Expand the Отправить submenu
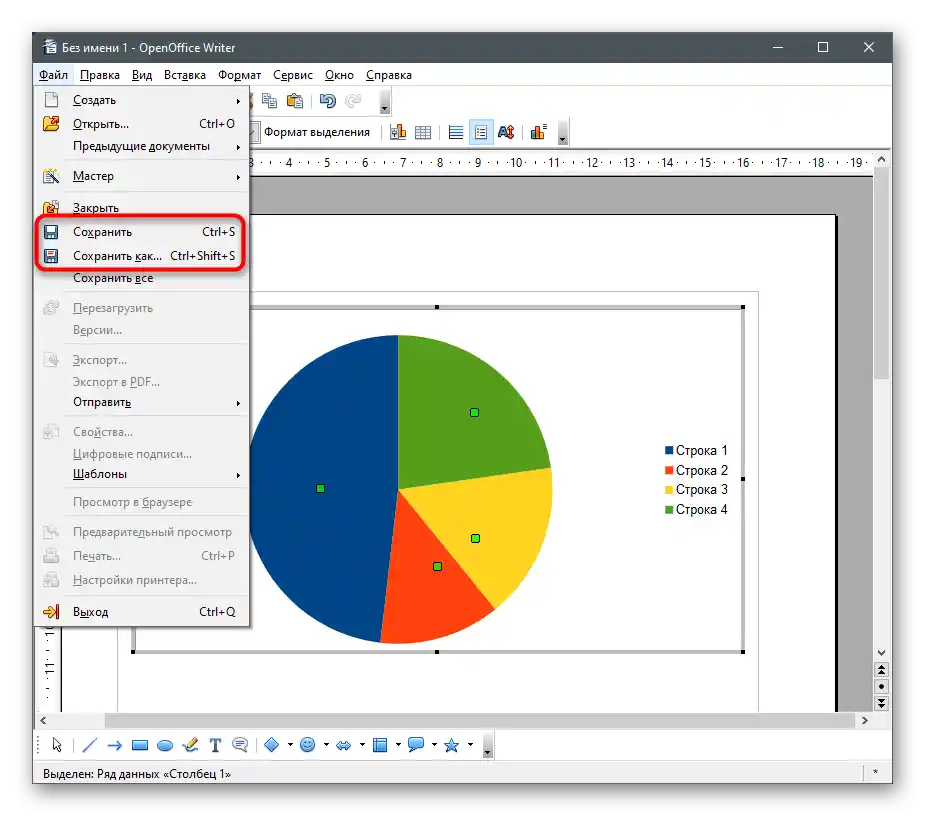 click(238, 402)
